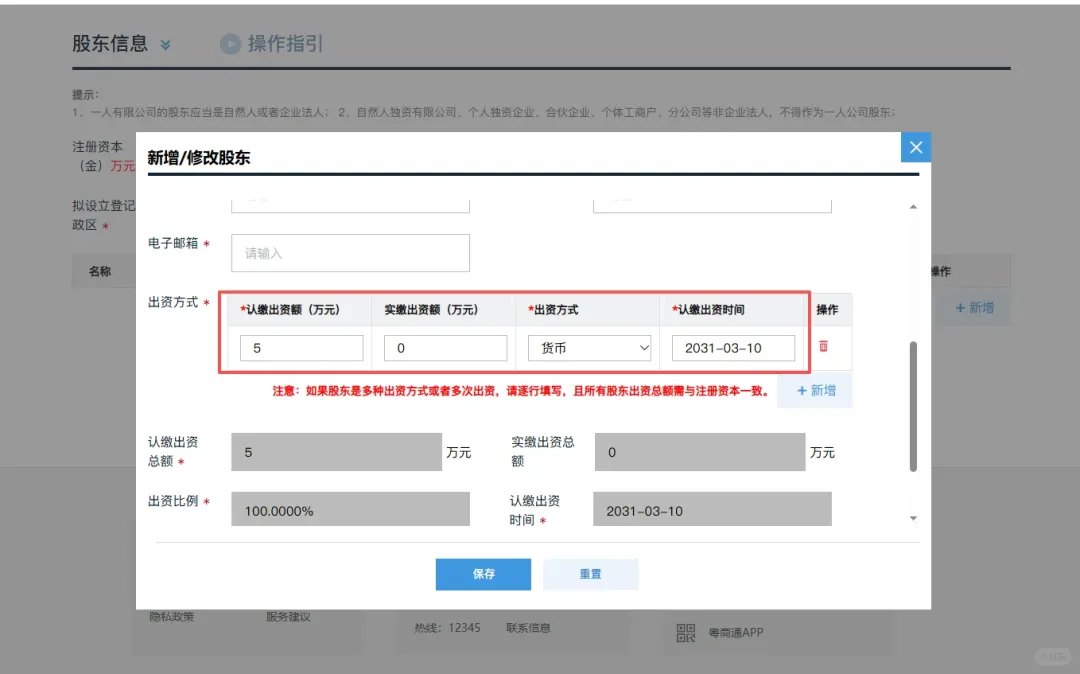Click the 重置 button
1080x674 pixels.
tap(590, 574)
